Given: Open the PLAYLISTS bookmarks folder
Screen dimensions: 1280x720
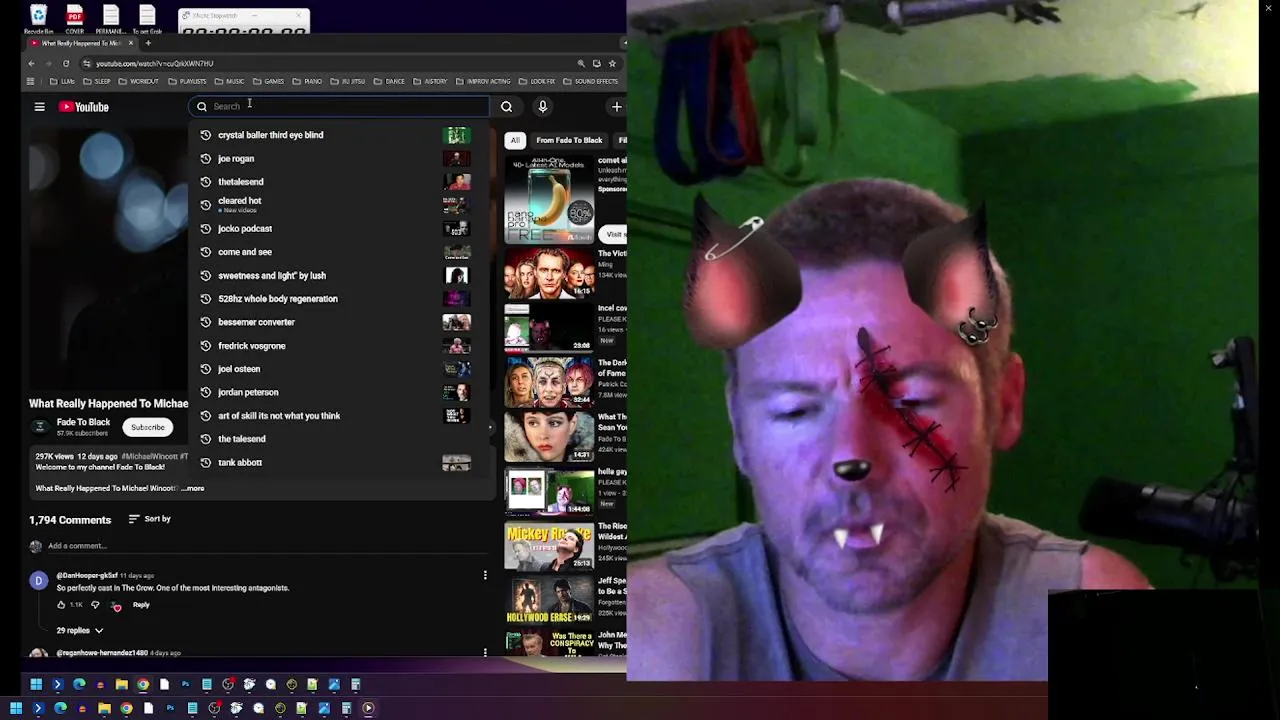Looking at the screenshot, I should pos(187,81).
